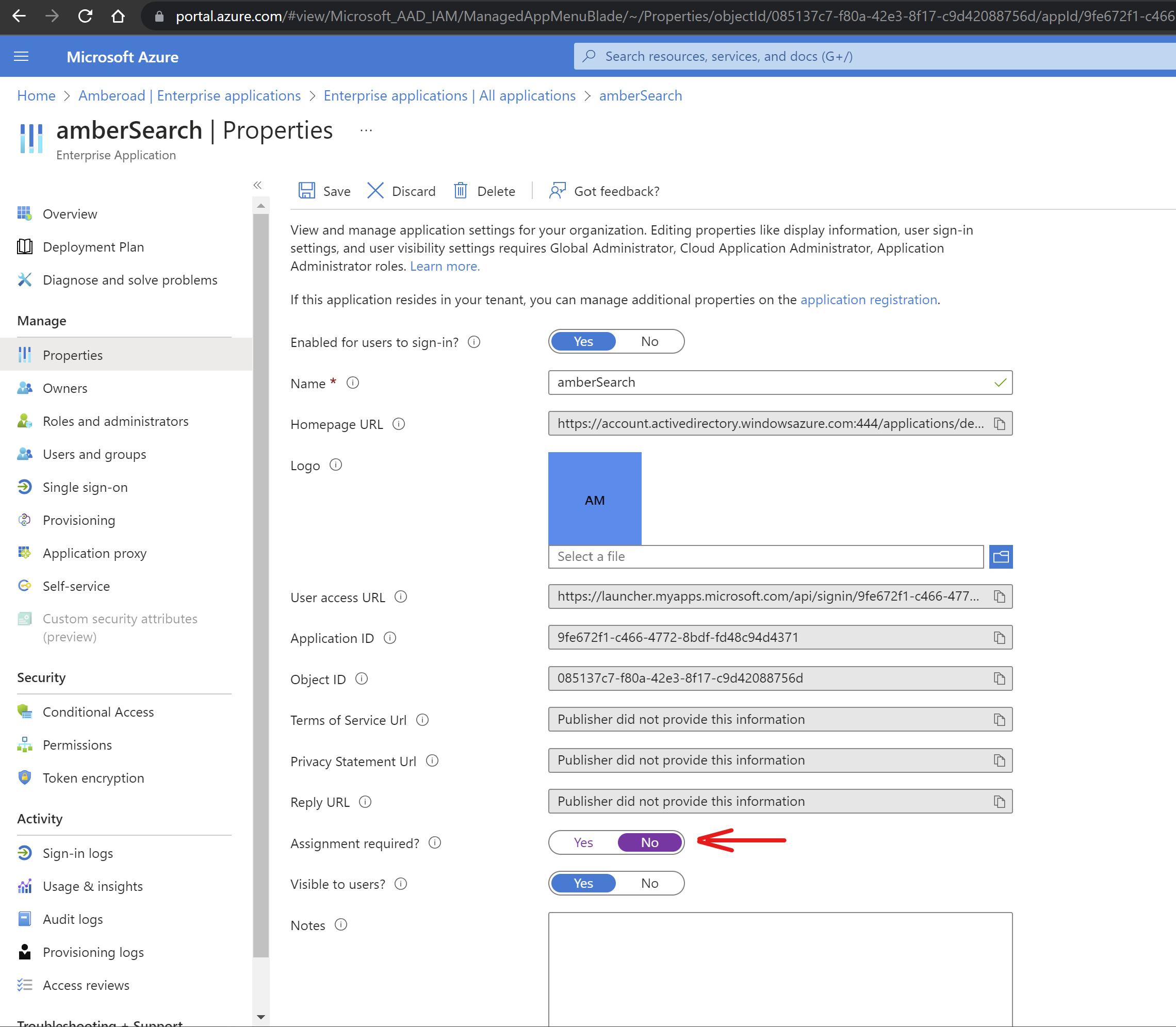This screenshot has width=1176, height=1027.
Task: Click the Discard X icon
Action: (x=375, y=191)
